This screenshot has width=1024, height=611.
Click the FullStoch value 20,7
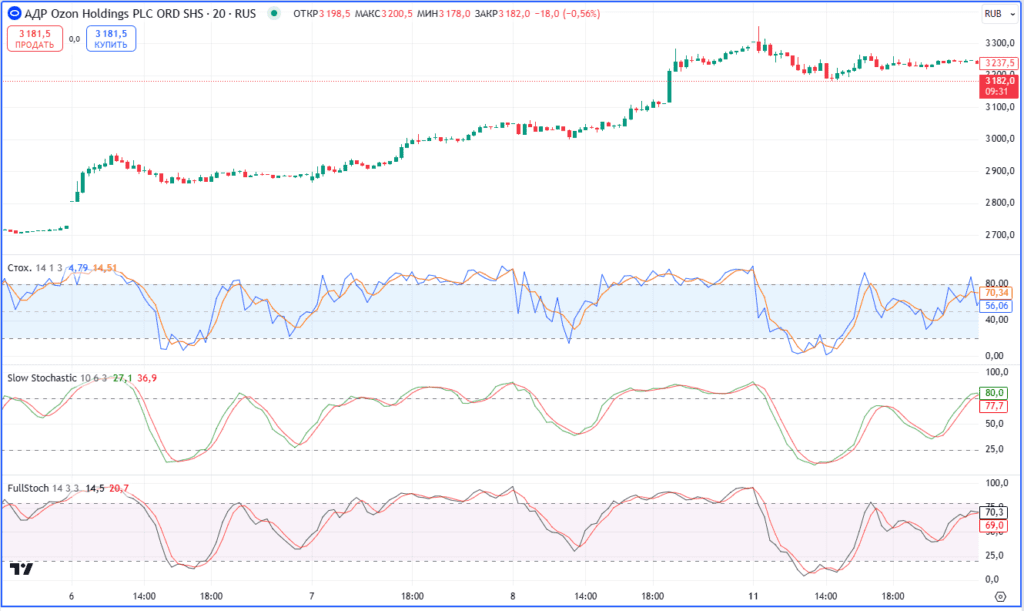click(x=119, y=488)
